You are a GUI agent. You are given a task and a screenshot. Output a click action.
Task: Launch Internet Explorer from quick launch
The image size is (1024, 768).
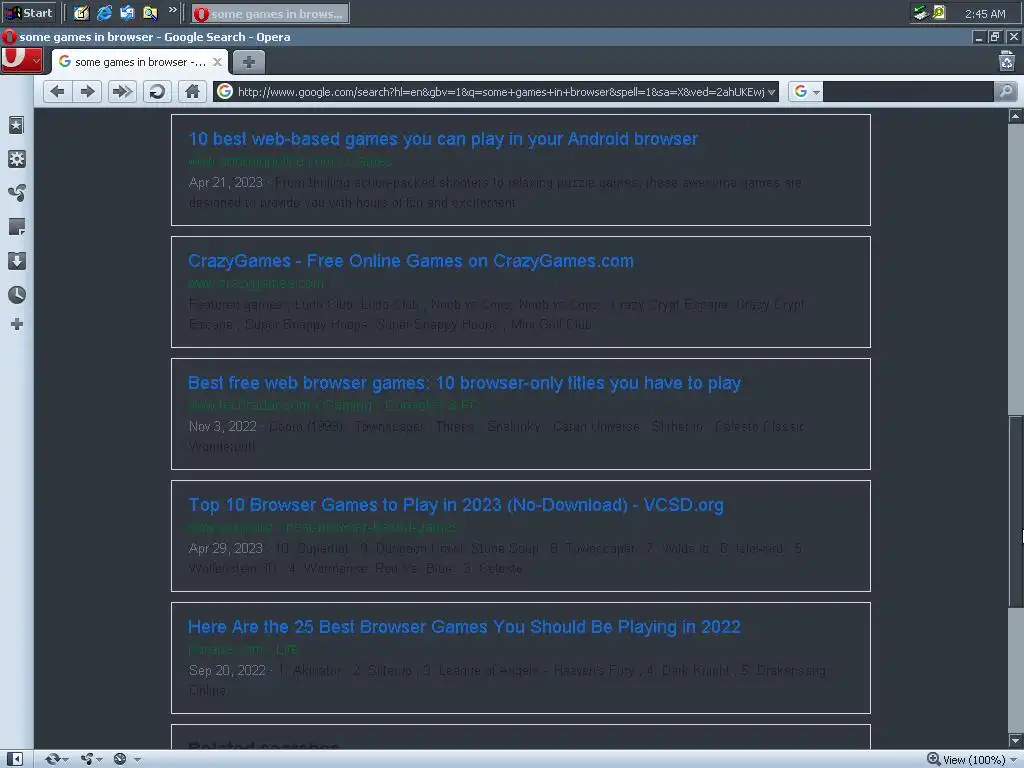(104, 12)
